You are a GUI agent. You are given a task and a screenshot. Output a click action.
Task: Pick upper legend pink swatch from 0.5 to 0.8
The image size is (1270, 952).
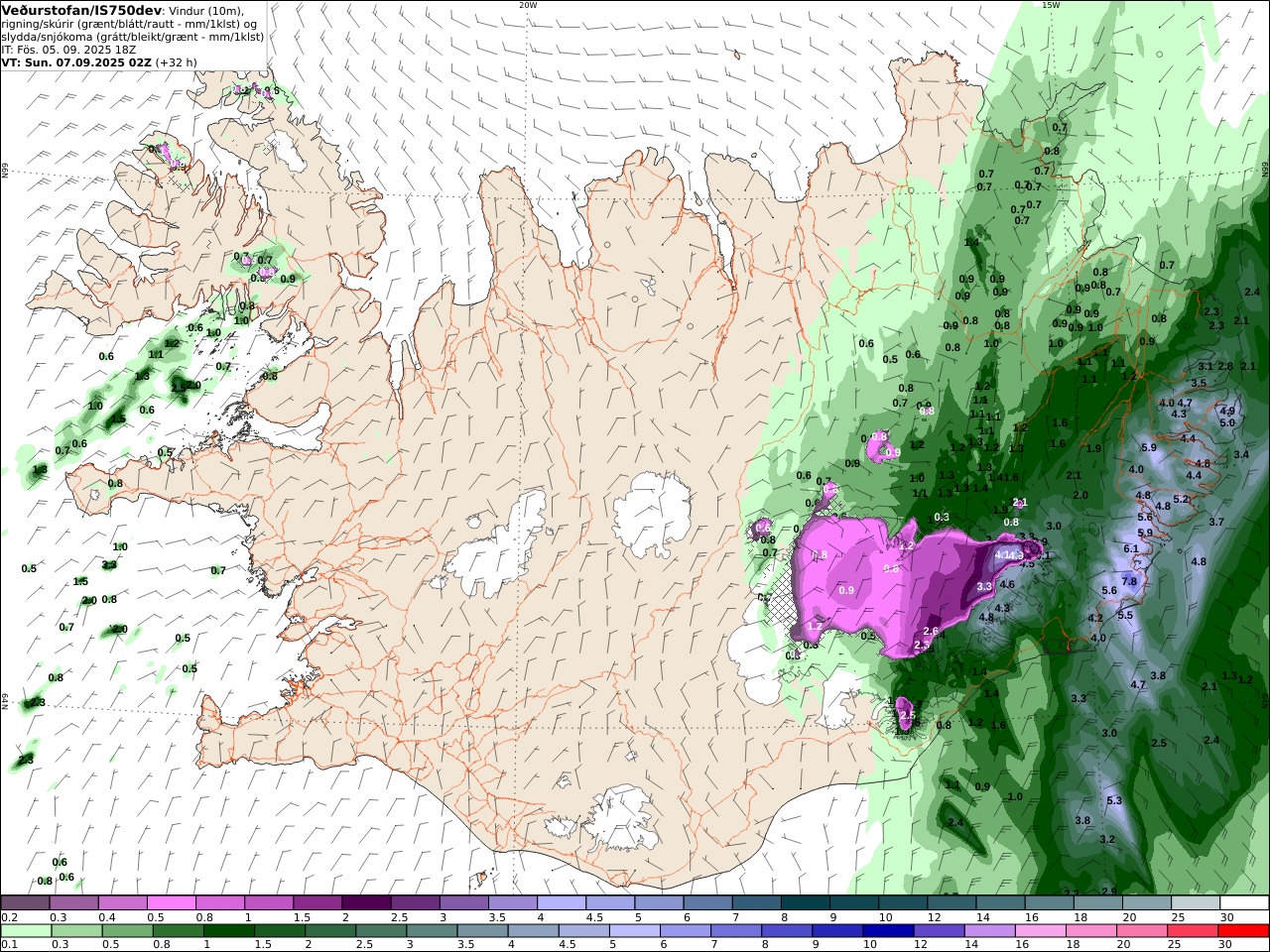click(171, 902)
